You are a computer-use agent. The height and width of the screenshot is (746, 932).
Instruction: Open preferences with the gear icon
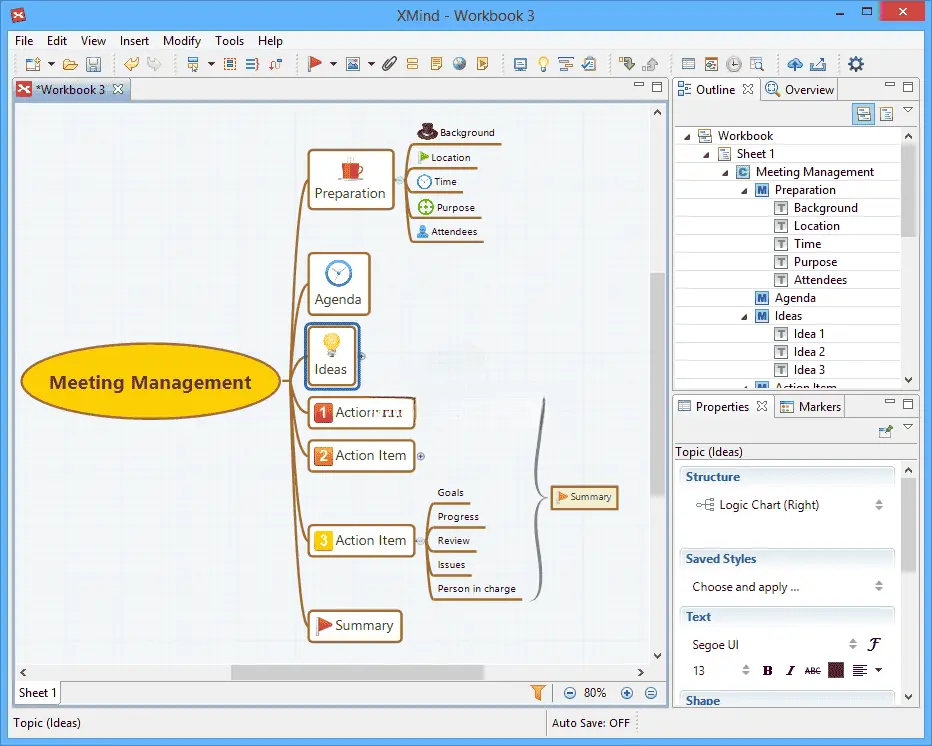[x=856, y=64]
